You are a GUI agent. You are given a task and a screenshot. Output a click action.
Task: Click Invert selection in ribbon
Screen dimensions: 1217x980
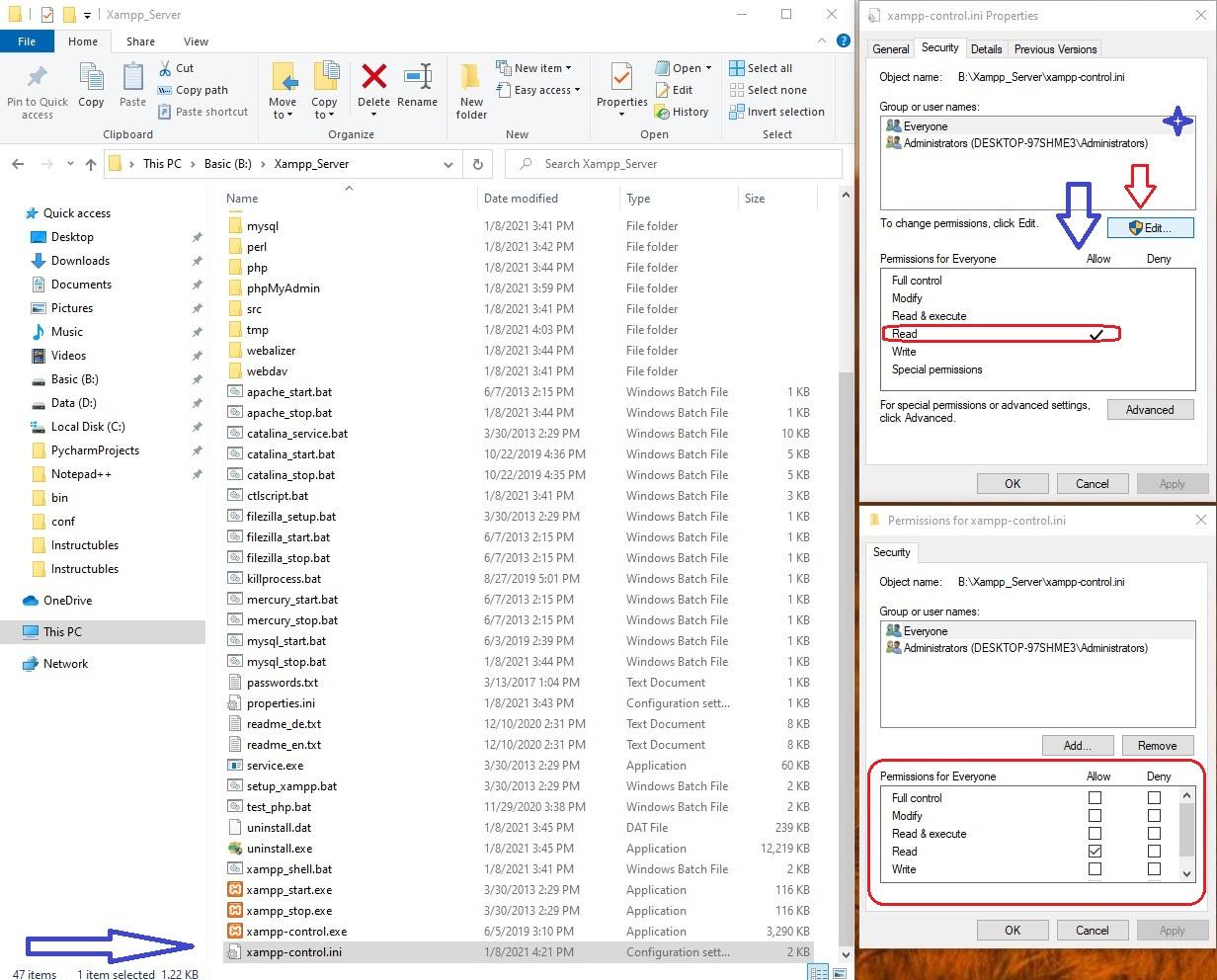(x=776, y=112)
